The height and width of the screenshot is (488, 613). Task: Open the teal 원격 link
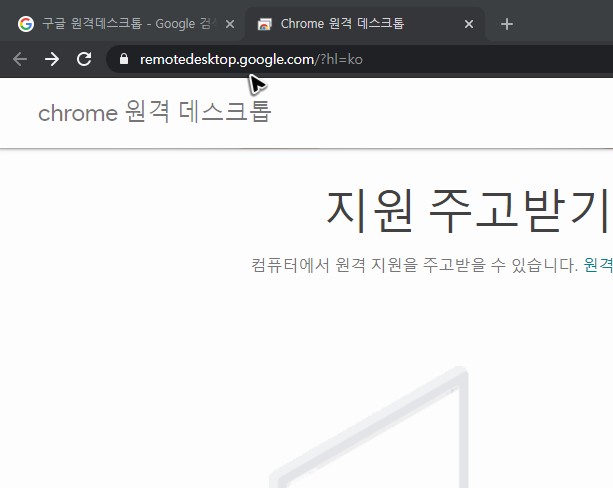(x=598, y=265)
